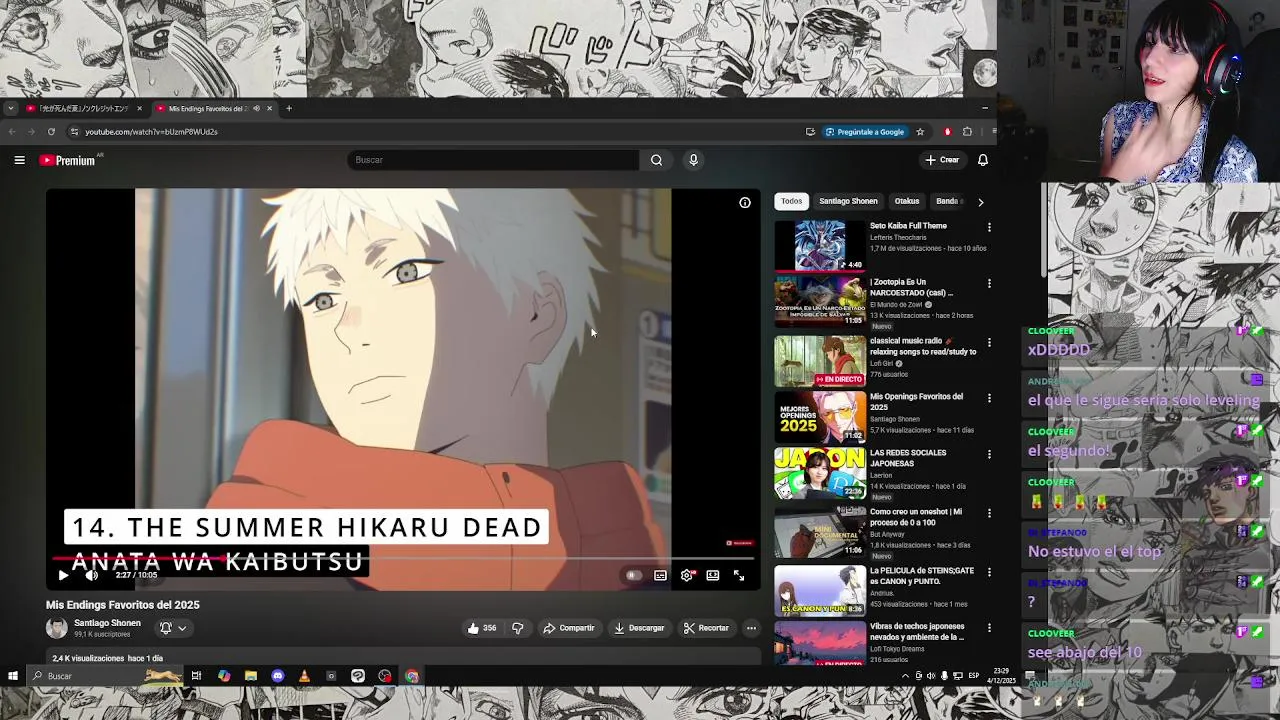
Task: Switch to the first Japanese-titled browser tab
Action: click(84, 108)
